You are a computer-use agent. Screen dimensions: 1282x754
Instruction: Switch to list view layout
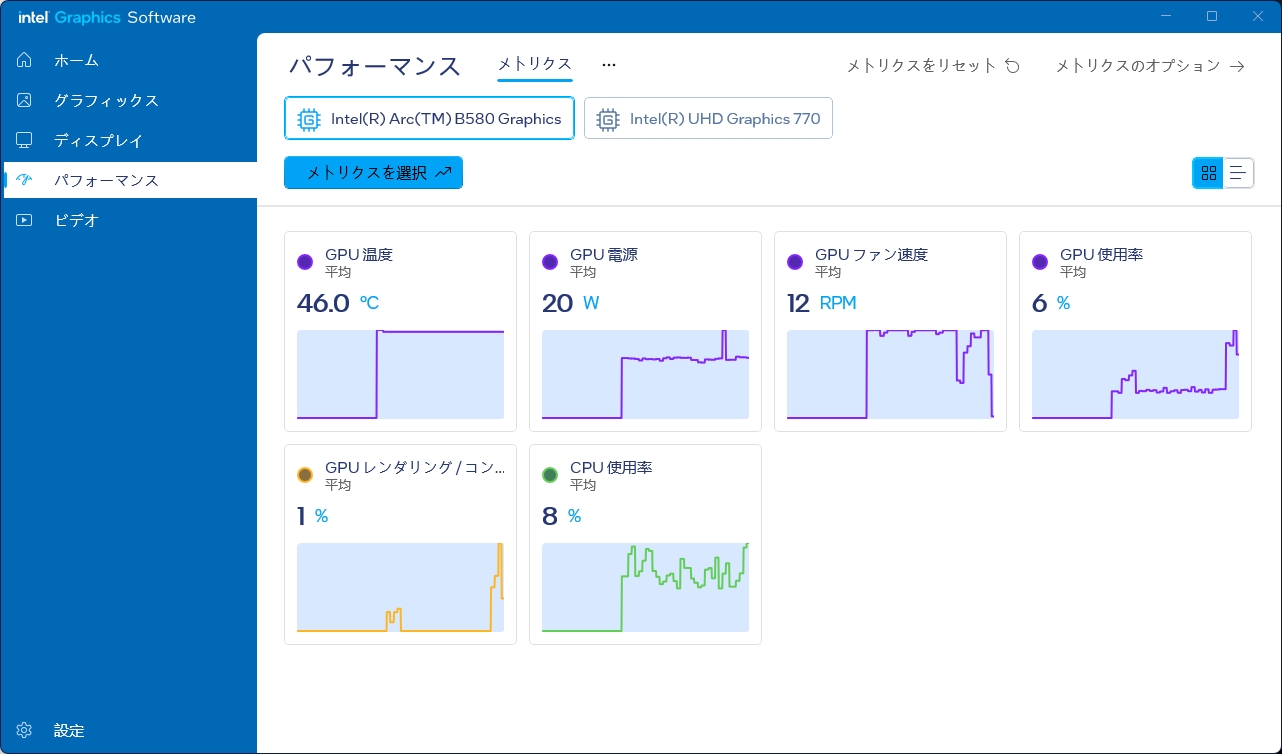pyautogui.click(x=1238, y=173)
